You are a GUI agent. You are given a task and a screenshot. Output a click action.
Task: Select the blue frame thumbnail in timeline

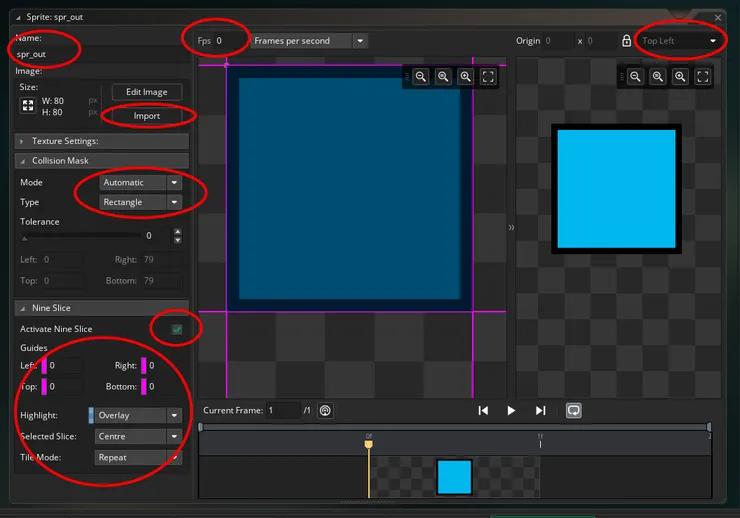454,477
